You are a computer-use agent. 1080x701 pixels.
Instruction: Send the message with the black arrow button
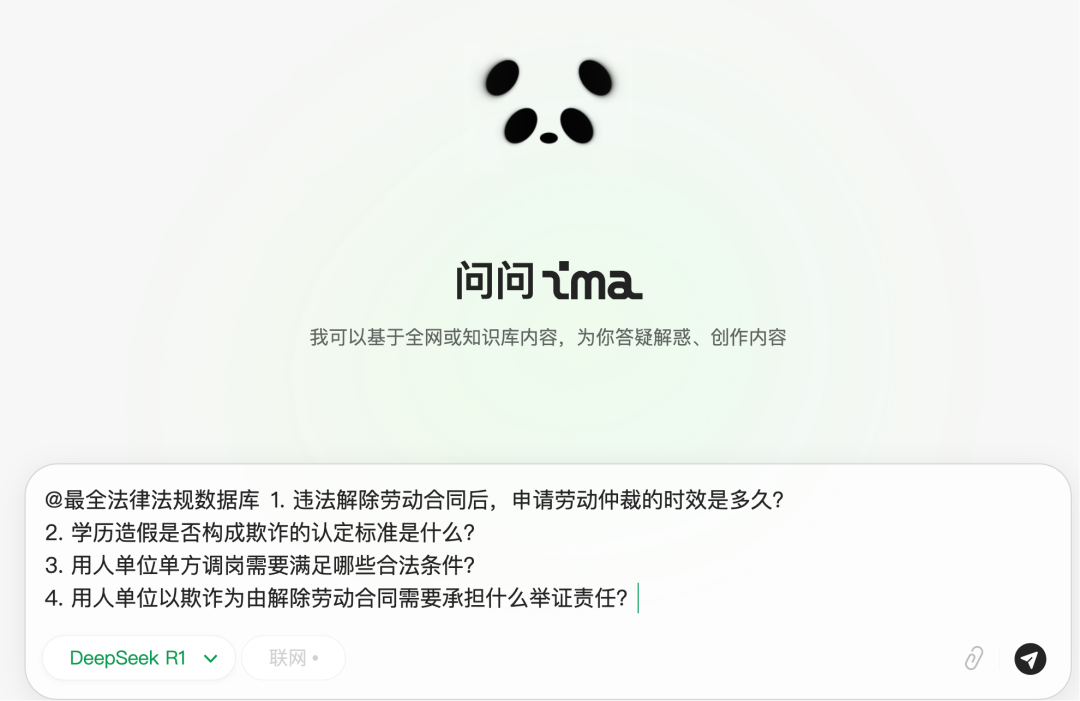click(1030, 659)
